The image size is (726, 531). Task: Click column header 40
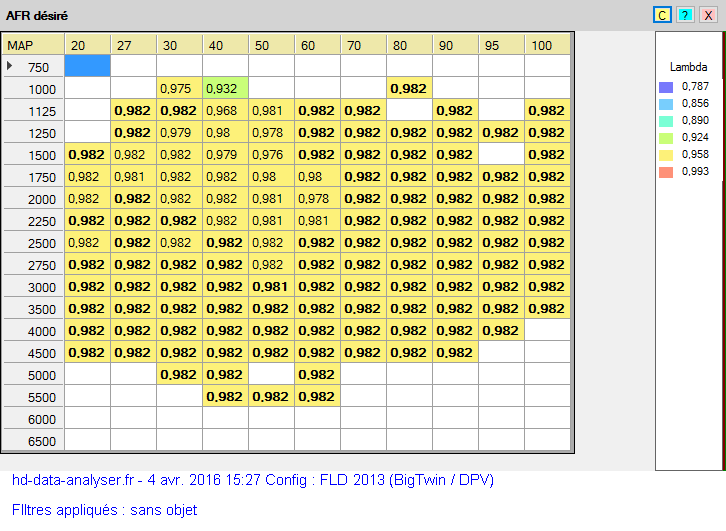click(x=225, y=44)
